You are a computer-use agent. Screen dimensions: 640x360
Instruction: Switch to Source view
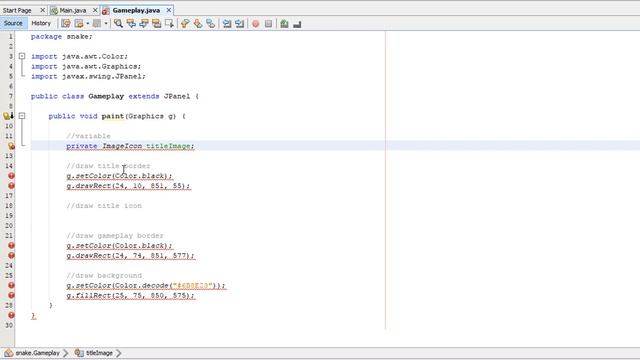pos(13,23)
